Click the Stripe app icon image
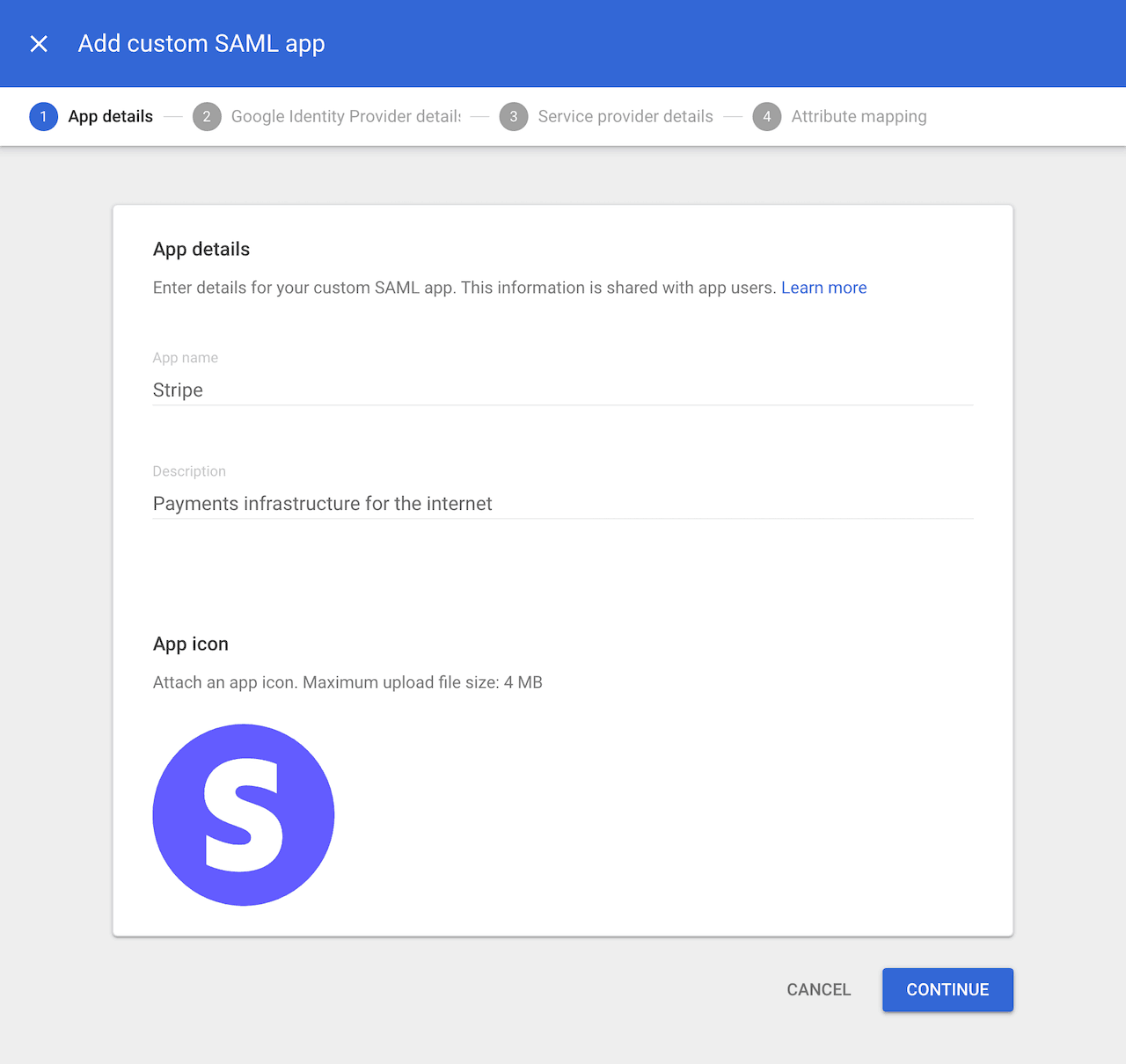The height and width of the screenshot is (1064, 1126). pyautogui.click(x=244, y=815)
